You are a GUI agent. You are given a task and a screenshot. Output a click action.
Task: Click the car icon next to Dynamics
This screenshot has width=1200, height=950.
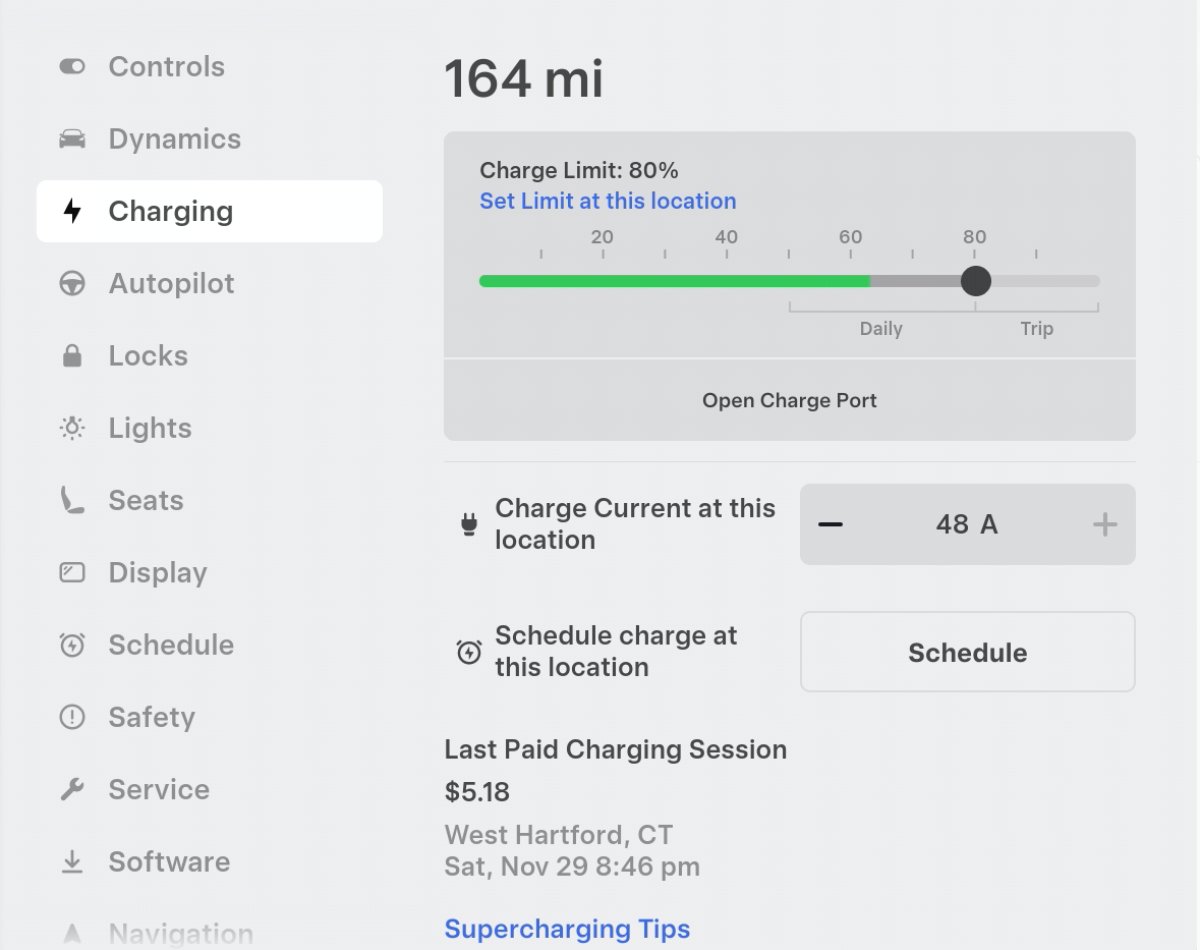pyautogui.click(x=72, y=139)
